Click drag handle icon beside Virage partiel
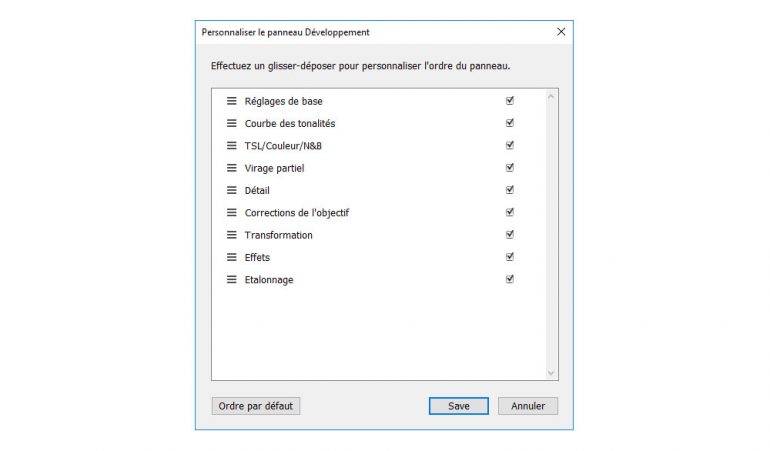 (x=231, y=168)
